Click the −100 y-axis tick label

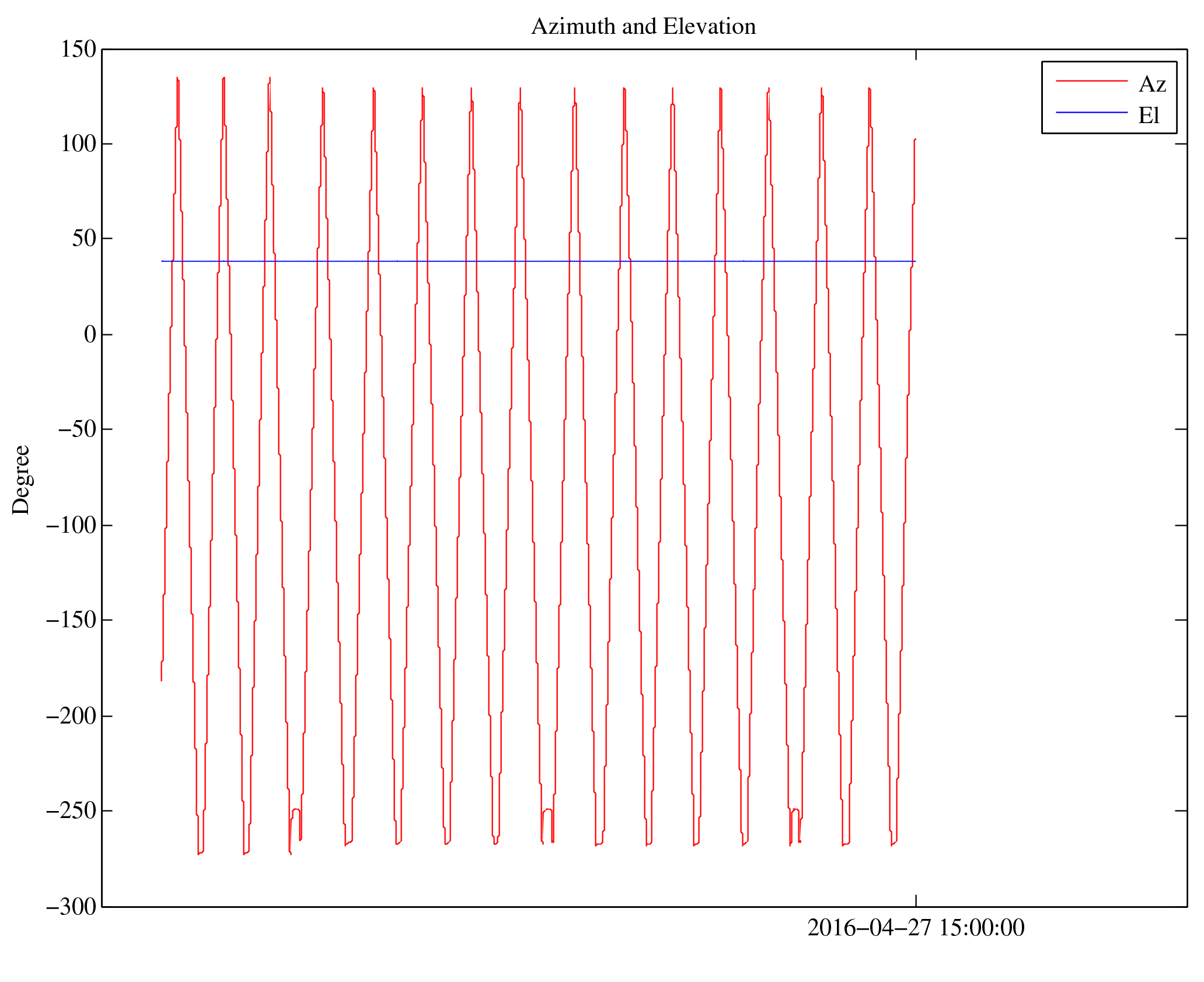(x=71, y=526)
